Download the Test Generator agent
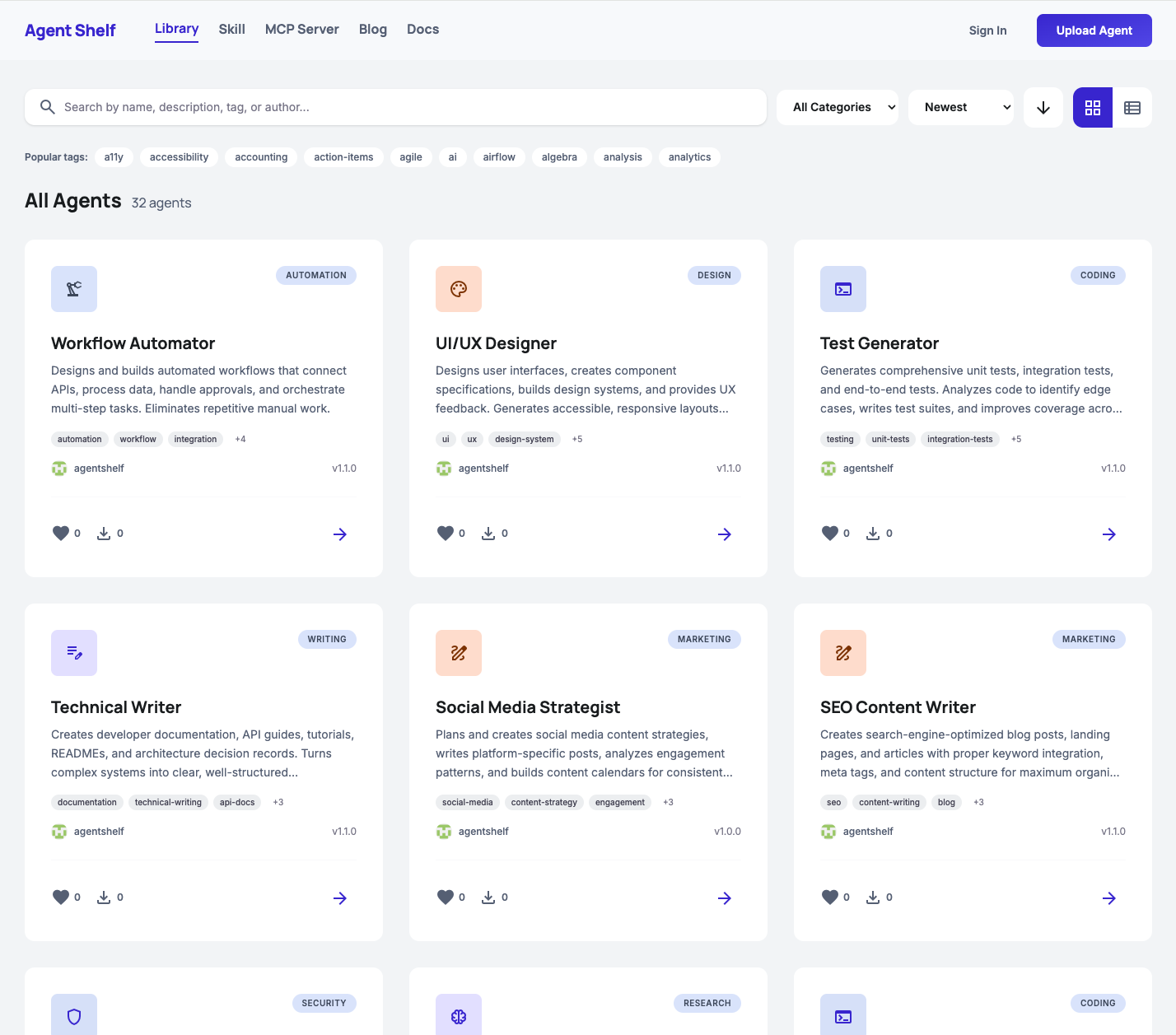Screen dimensions: 1176x1035 tap(873, 534)
